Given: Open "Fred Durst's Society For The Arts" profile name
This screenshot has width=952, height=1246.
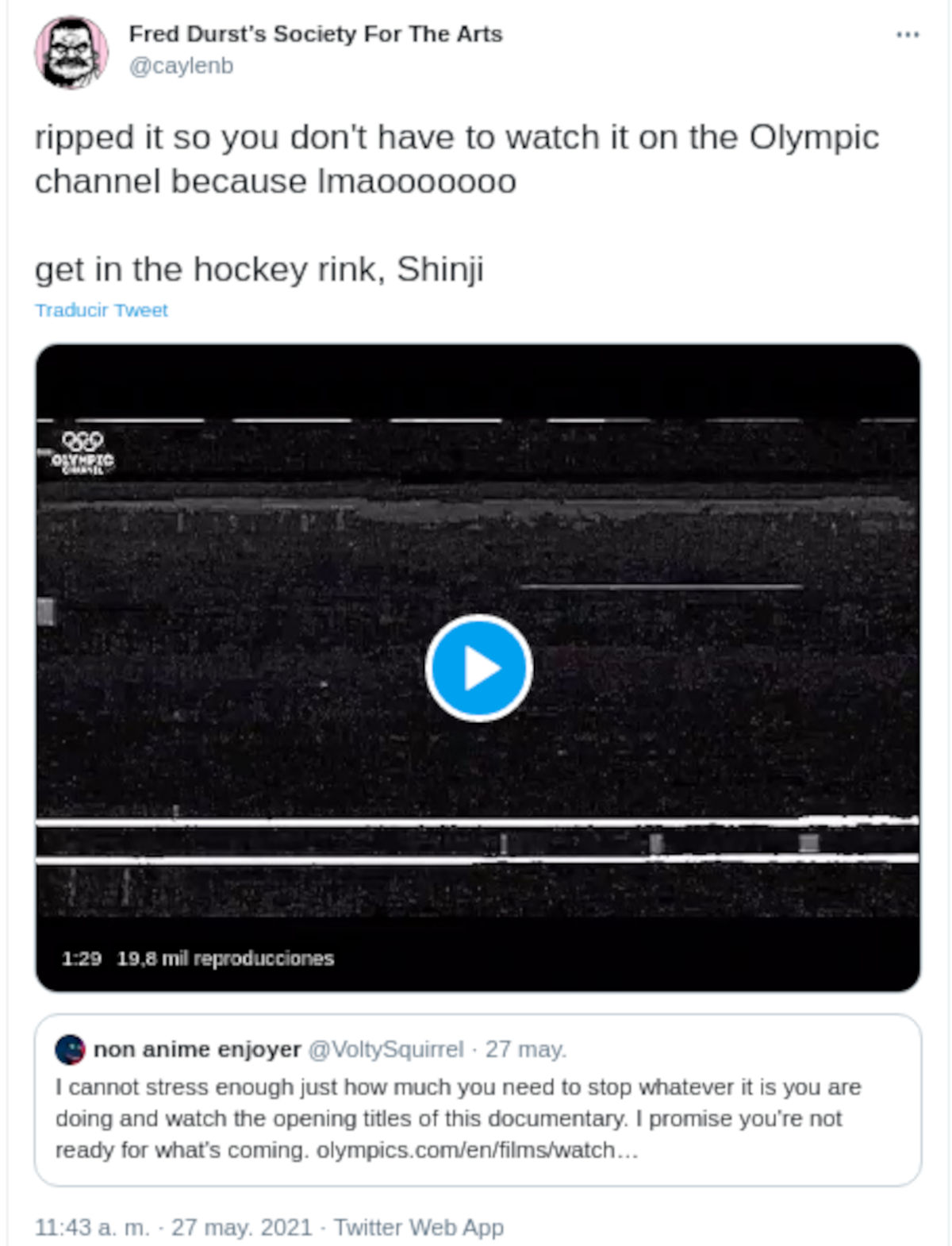Looking at the screenshot, I should click(x=315, y=34).
